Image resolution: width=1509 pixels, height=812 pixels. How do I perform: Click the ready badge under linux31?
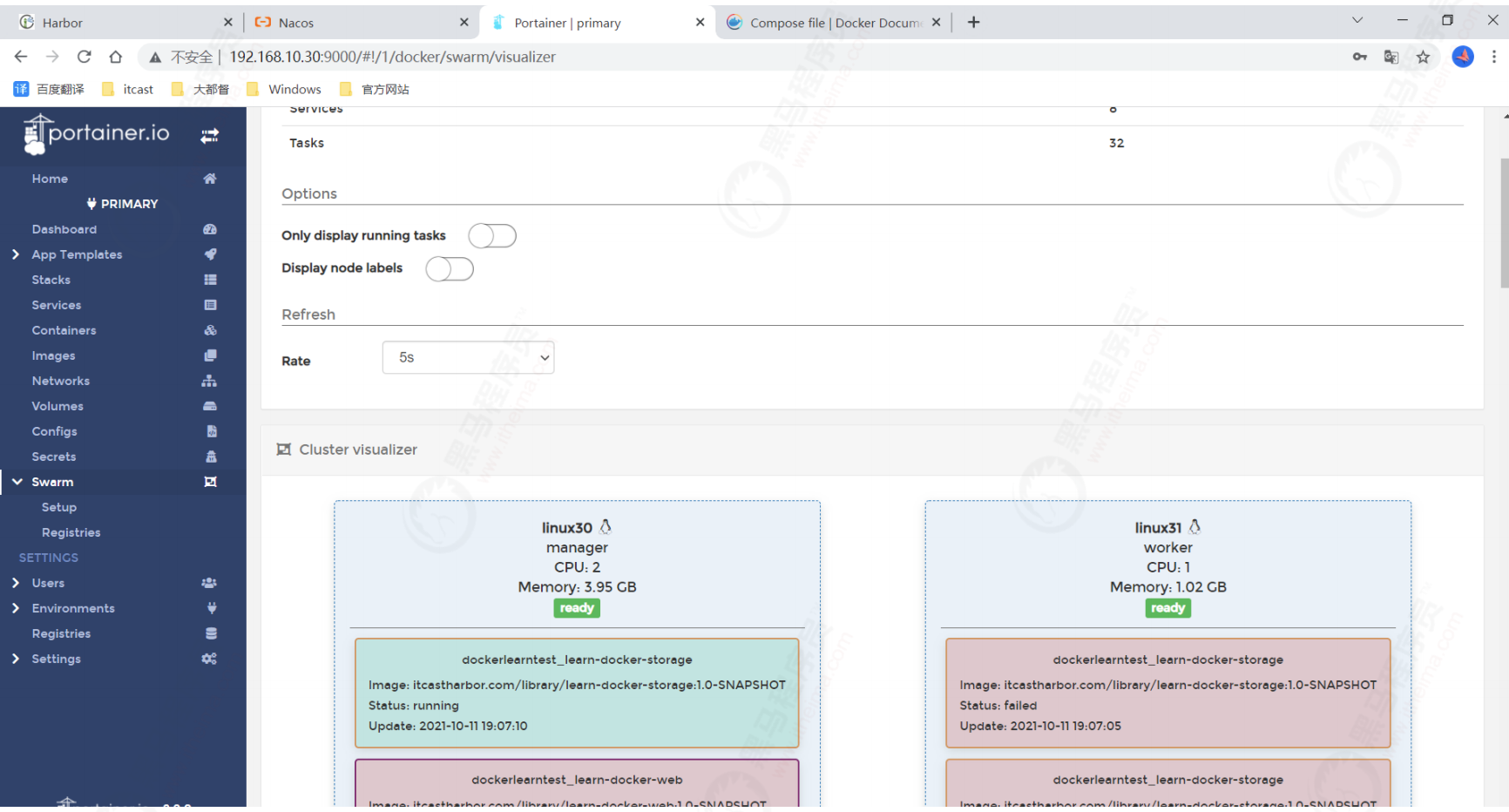(1167, 608)
